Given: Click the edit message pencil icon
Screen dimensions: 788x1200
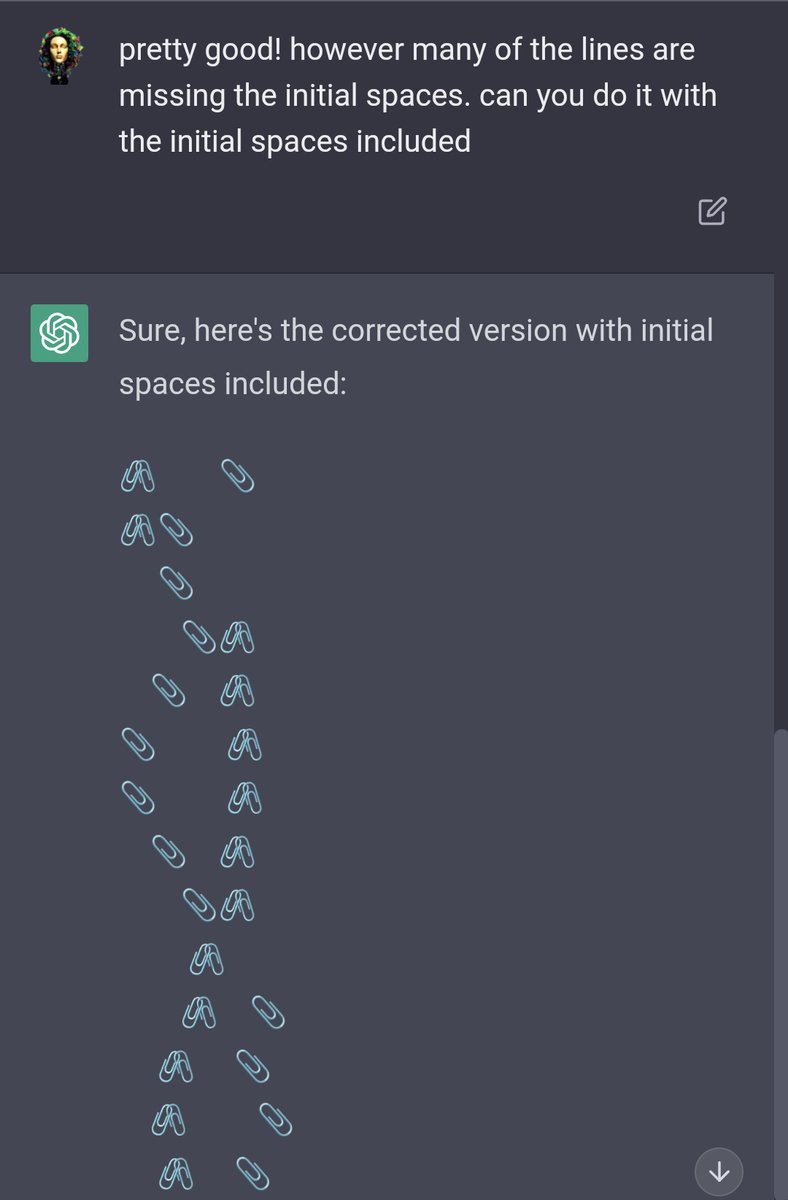Looking at the screenshot, I should coord(711,211).
